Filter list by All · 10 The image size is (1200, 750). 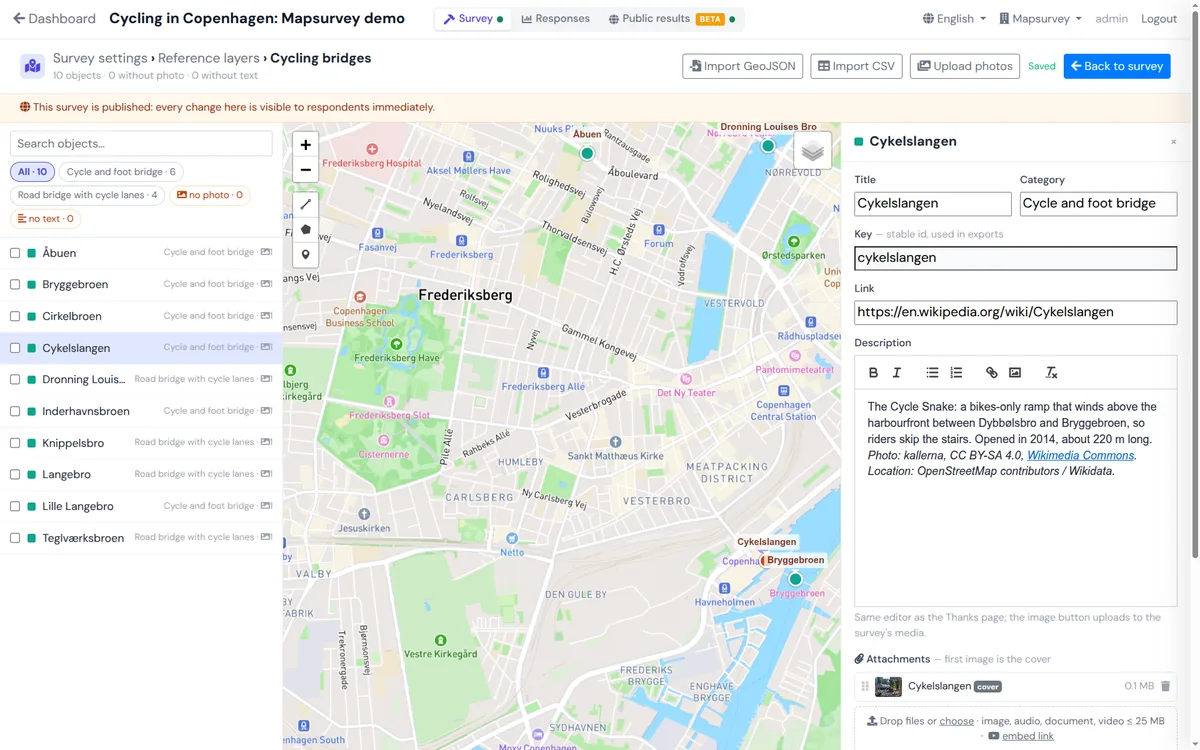click(x=32, y=172)
